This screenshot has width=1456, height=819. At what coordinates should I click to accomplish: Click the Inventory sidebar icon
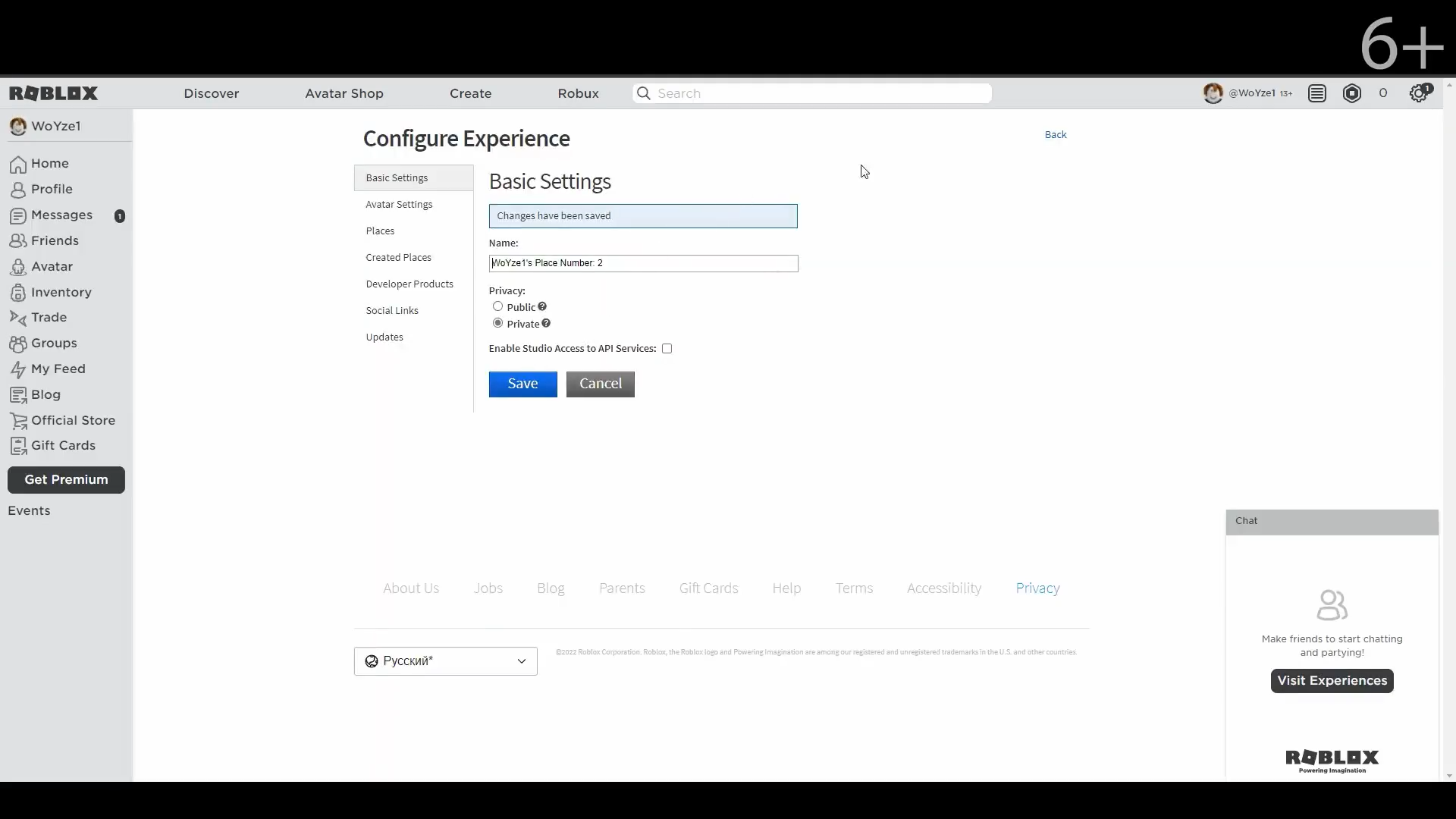(18, 293)
